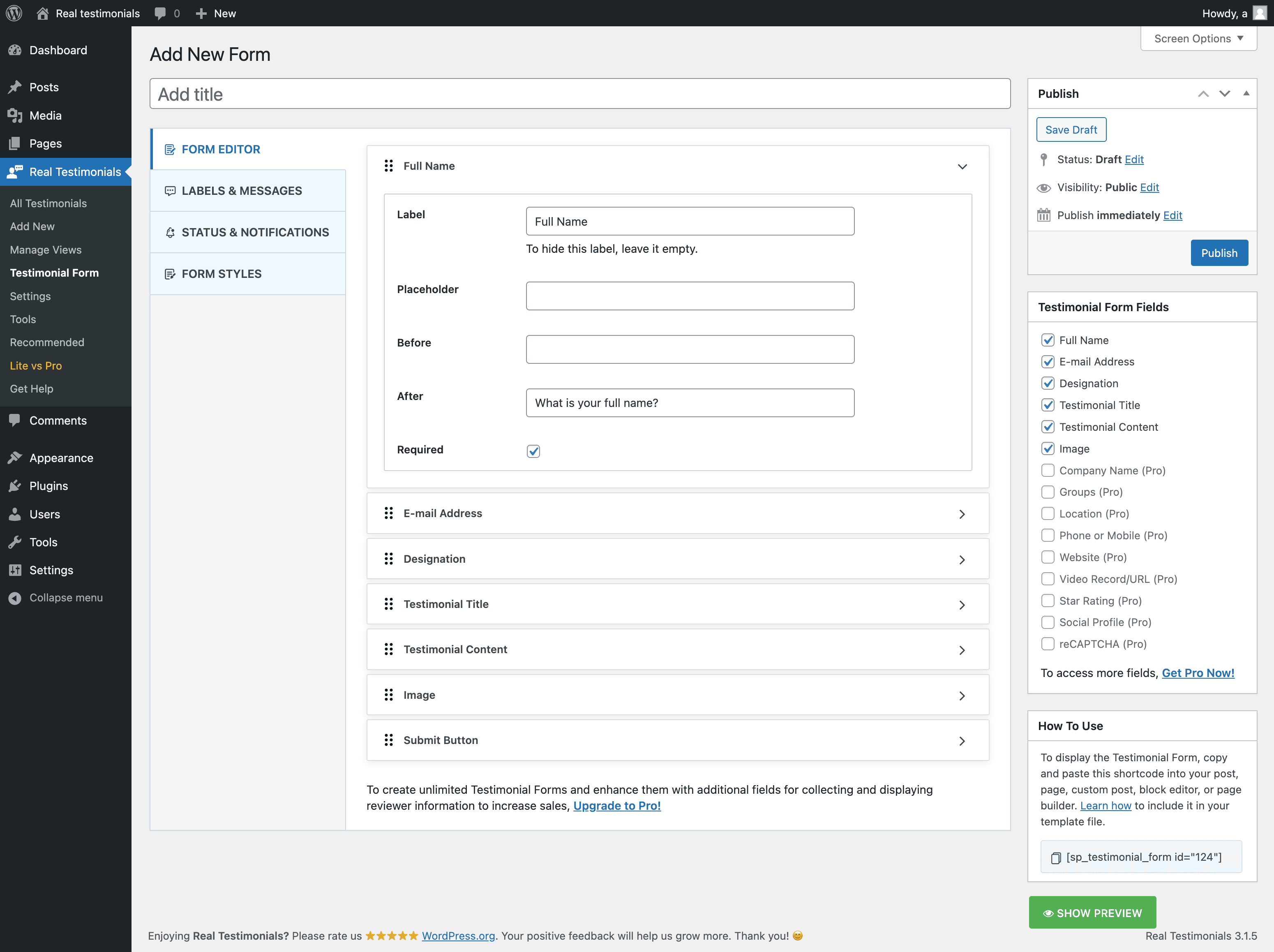
Task: Click the Pages icon in sidebar
Action: 15,143
